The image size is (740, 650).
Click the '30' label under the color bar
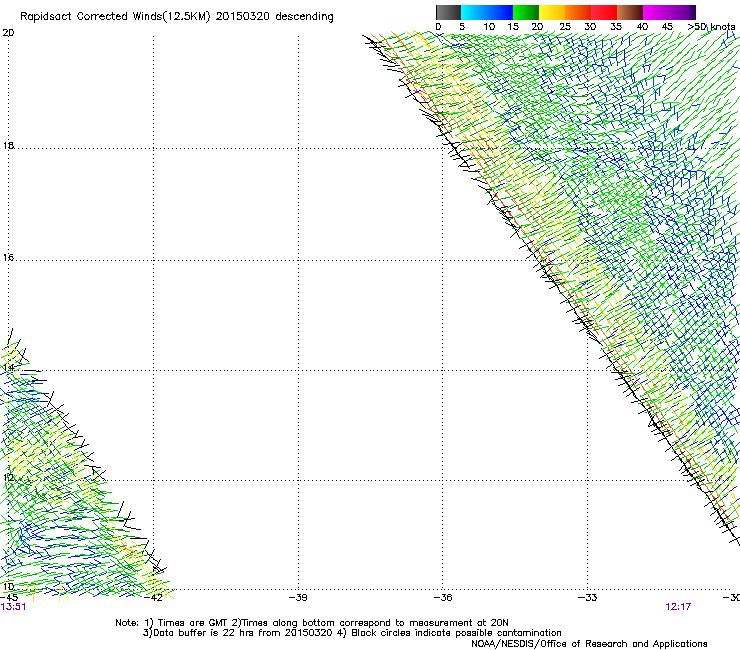pos(590,27)
